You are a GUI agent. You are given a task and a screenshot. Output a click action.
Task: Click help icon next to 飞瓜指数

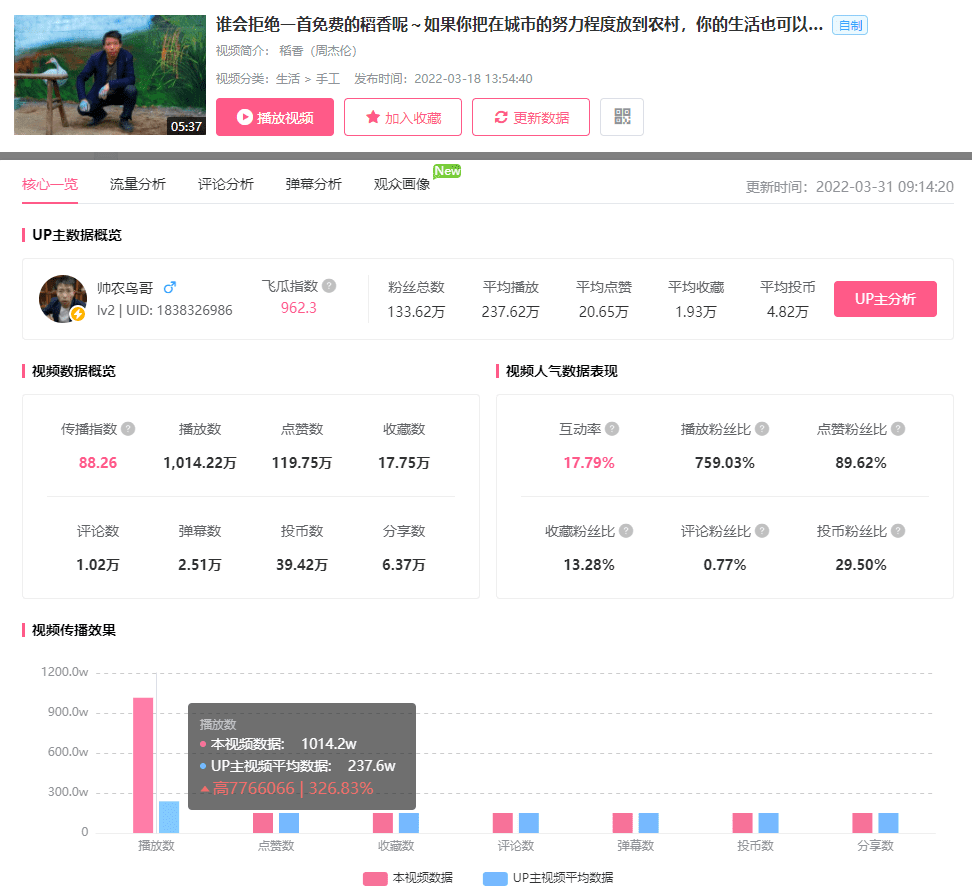click(x=329, y=286)
